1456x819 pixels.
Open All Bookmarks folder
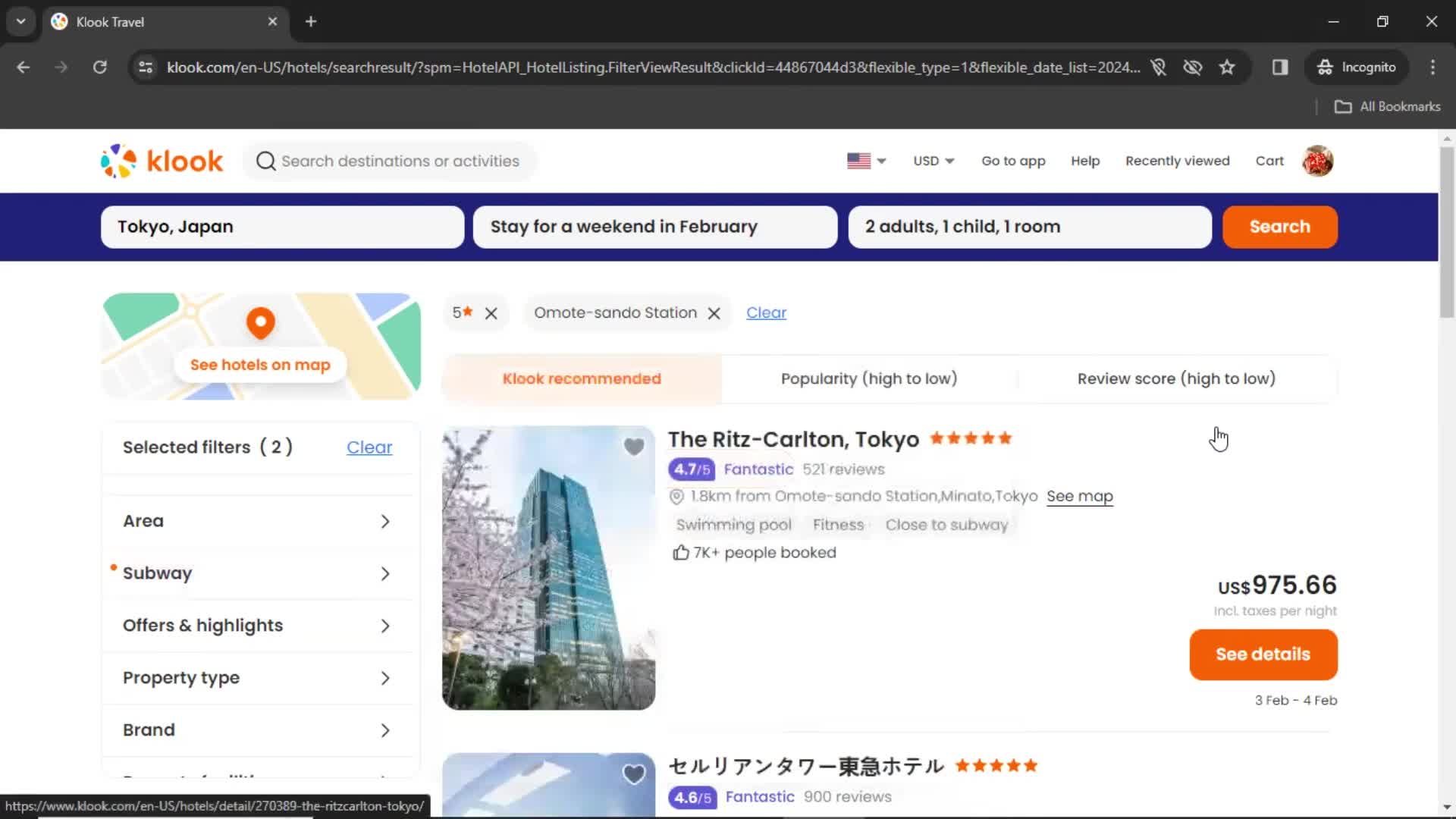coord(1387,107)
